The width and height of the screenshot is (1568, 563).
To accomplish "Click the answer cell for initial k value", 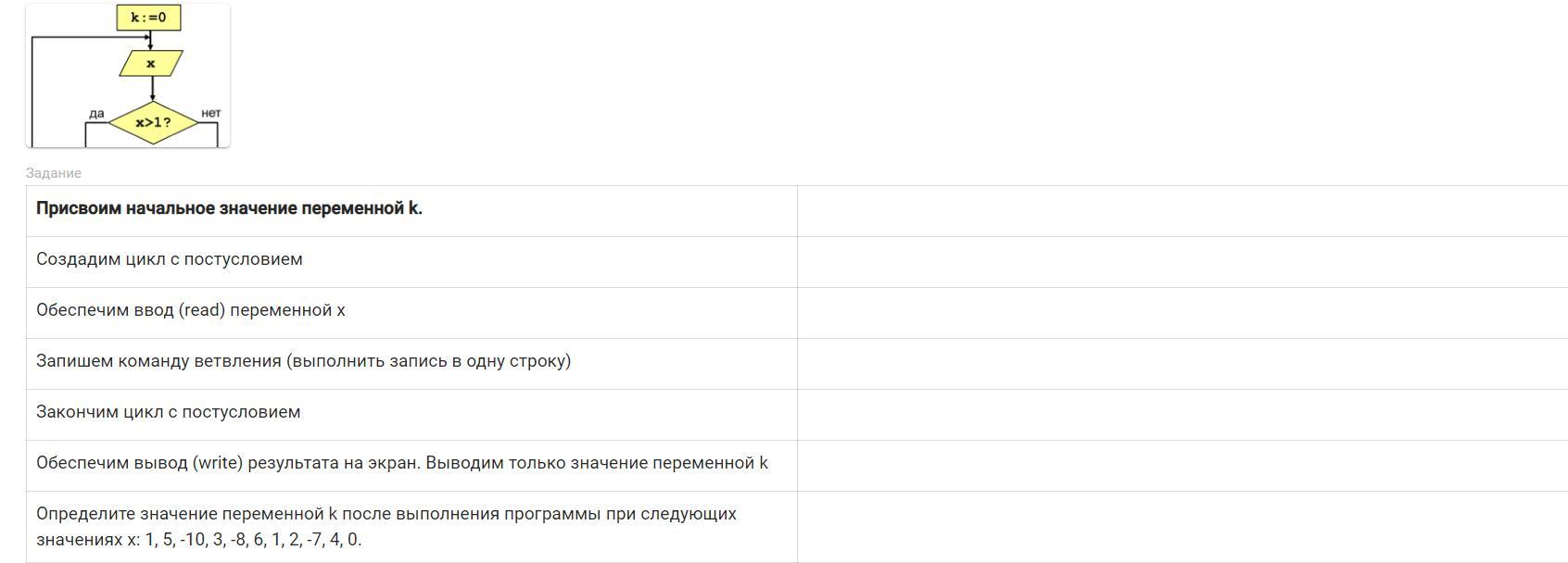I will (x=1182, y=210).
